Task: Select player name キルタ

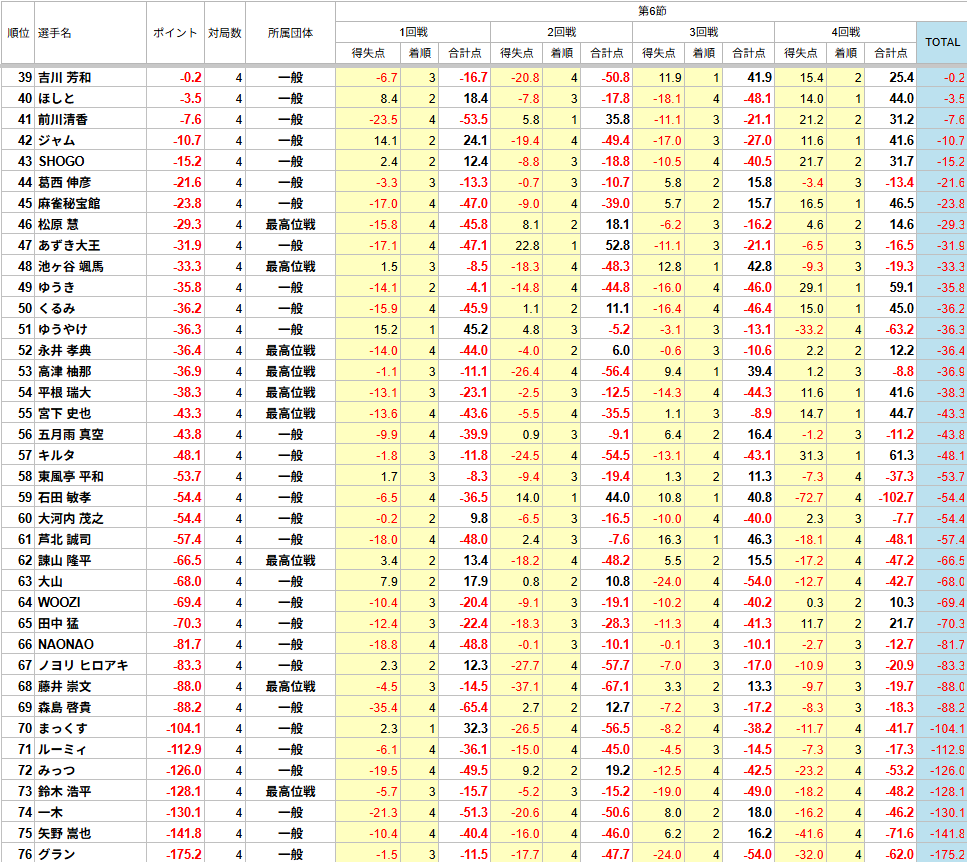Action: 56,456
